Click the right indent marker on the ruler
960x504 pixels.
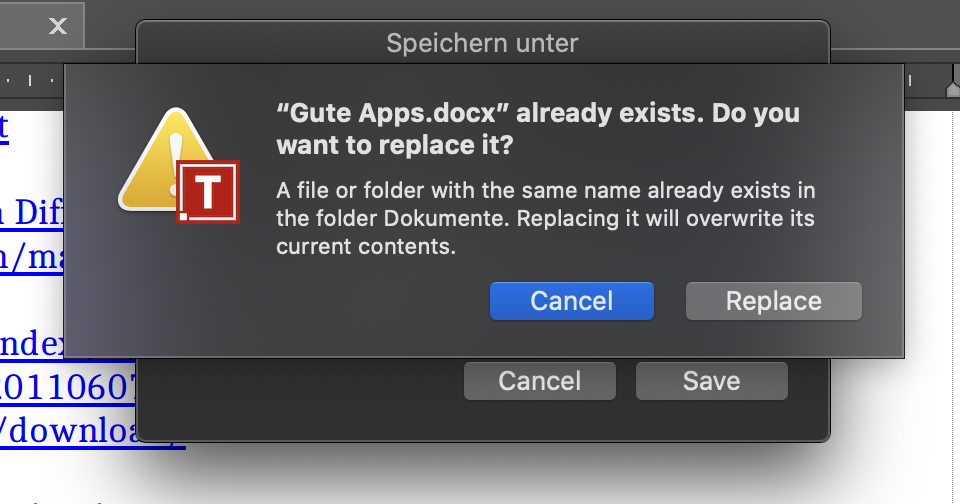953,83
